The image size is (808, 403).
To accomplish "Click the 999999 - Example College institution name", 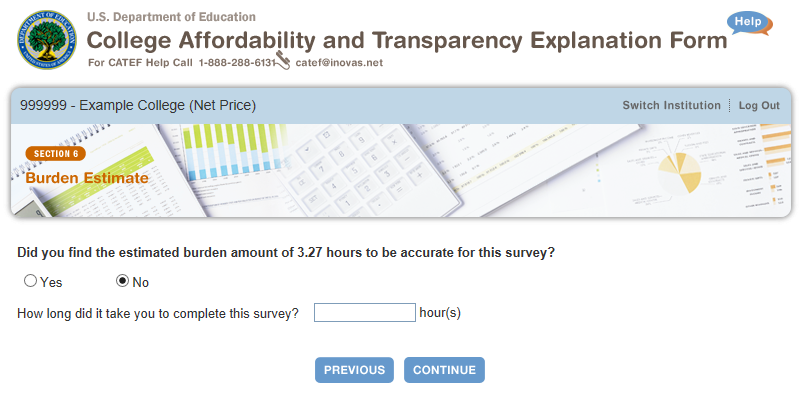I will [x=138, y=105].
